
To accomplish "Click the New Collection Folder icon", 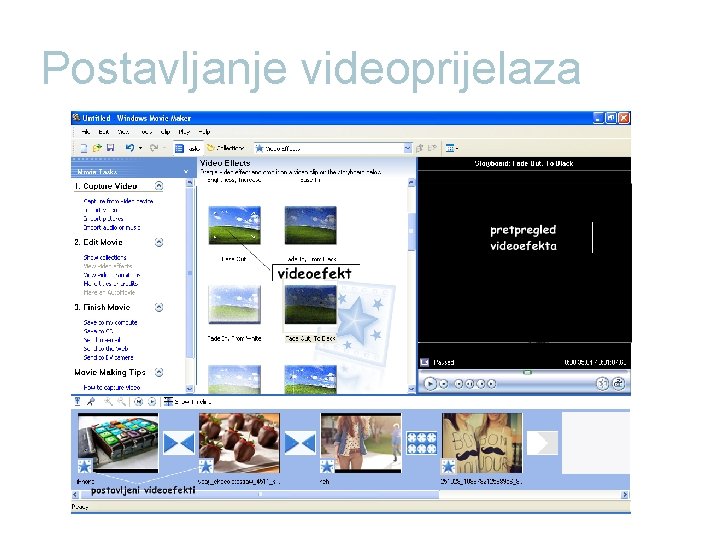I will point(432,148).
